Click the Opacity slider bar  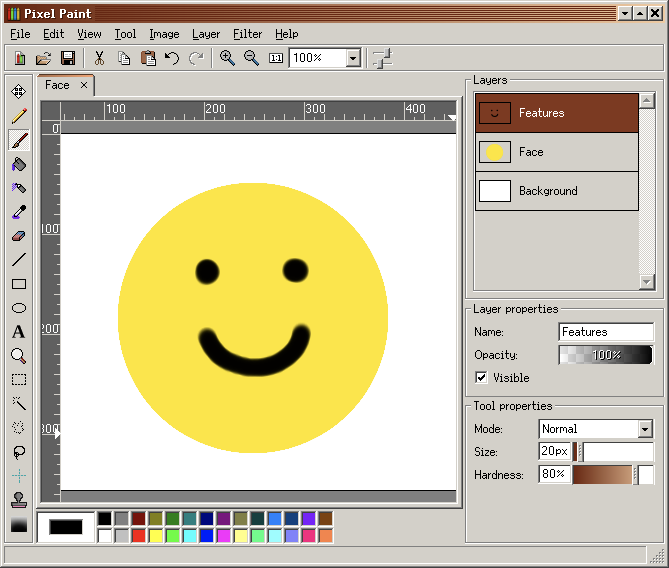point(605,355)
